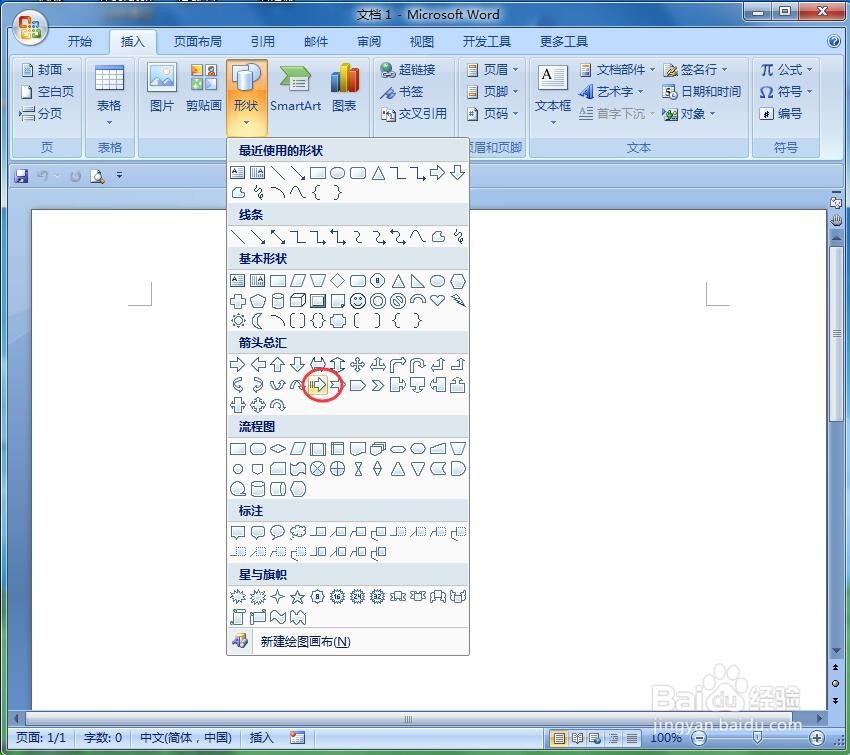Select the cloud callout in 标注
This screenshot has height=755, width=850.
(298, 532)
